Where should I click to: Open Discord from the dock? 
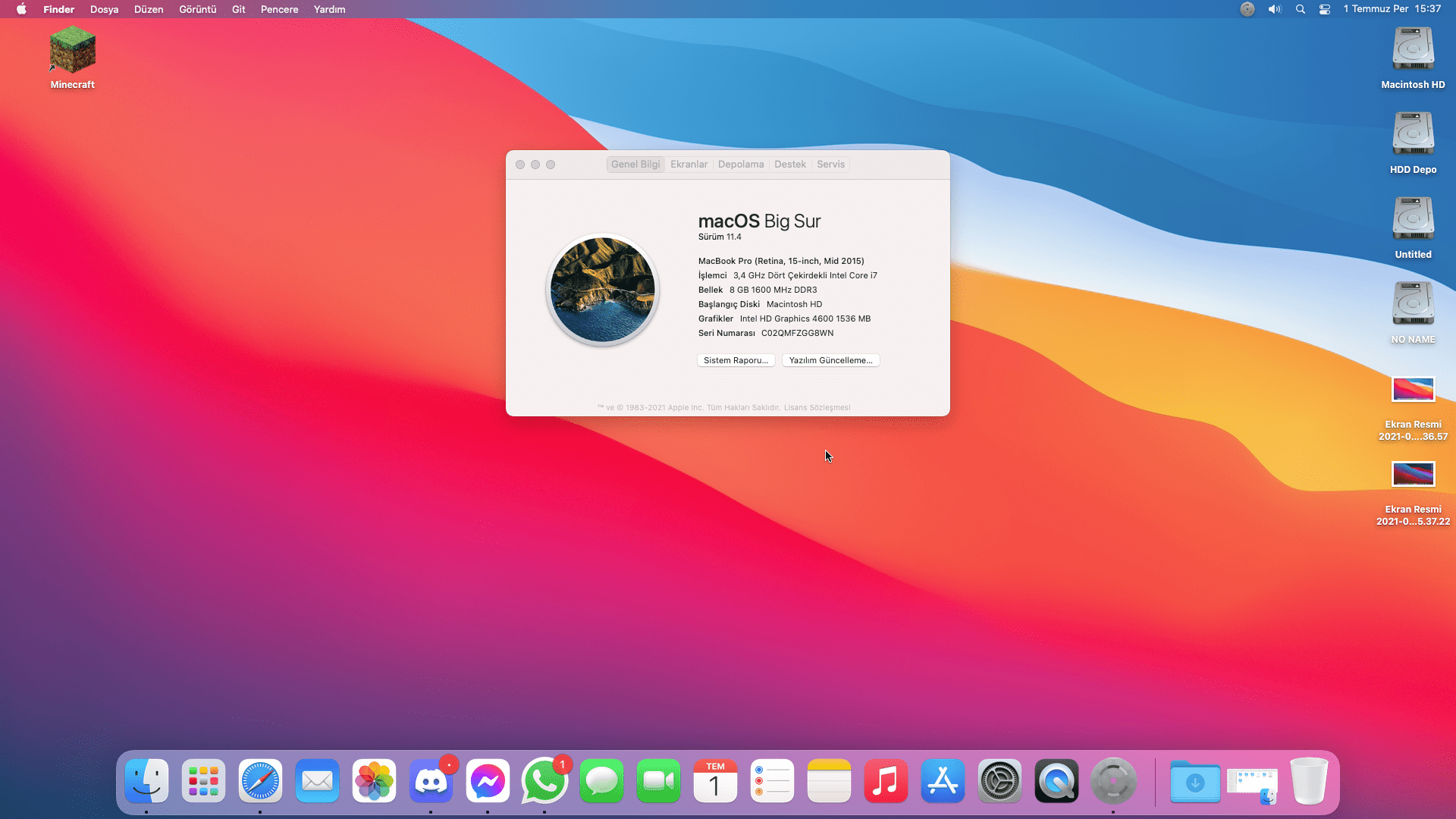(x=431, y=781)
